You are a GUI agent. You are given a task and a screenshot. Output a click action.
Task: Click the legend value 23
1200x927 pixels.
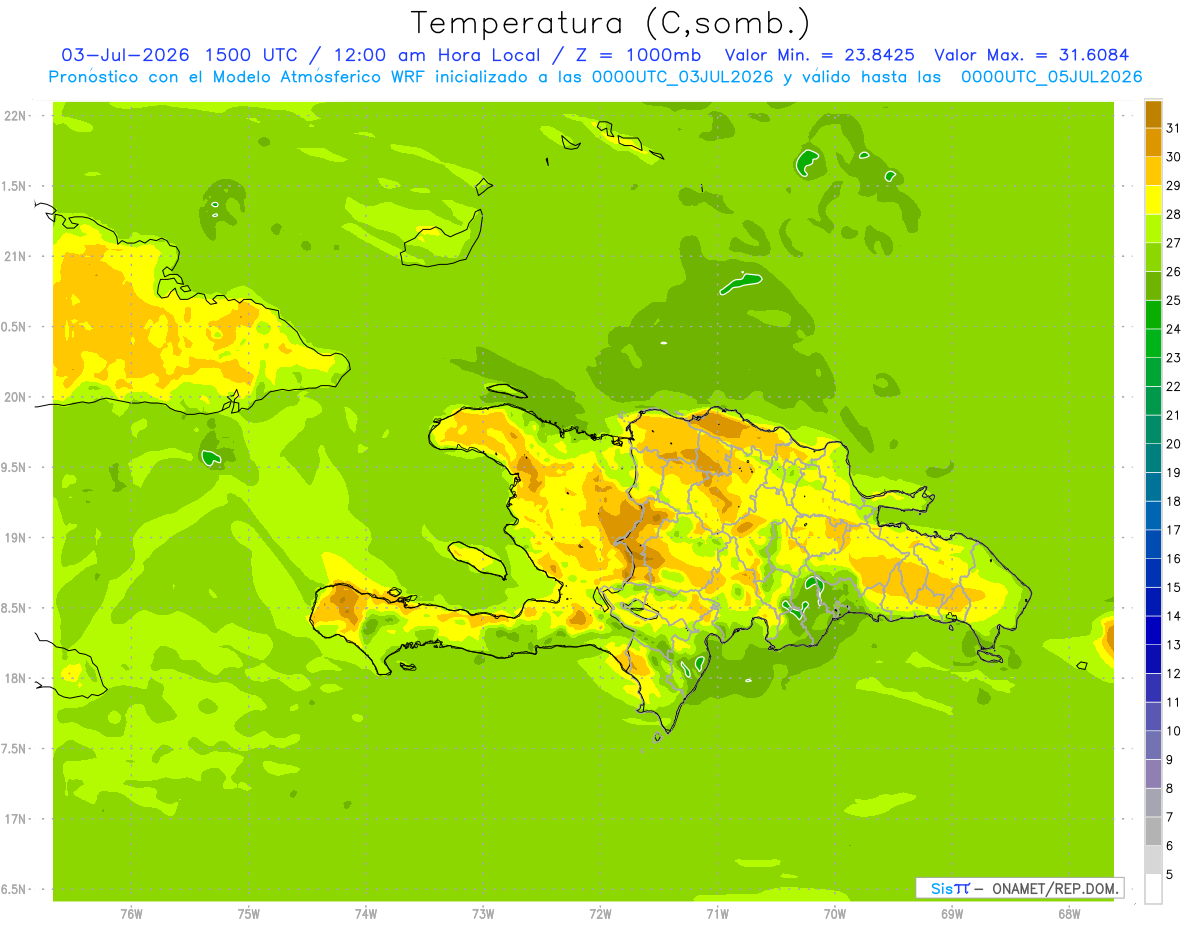click(x=1174, y=358)
